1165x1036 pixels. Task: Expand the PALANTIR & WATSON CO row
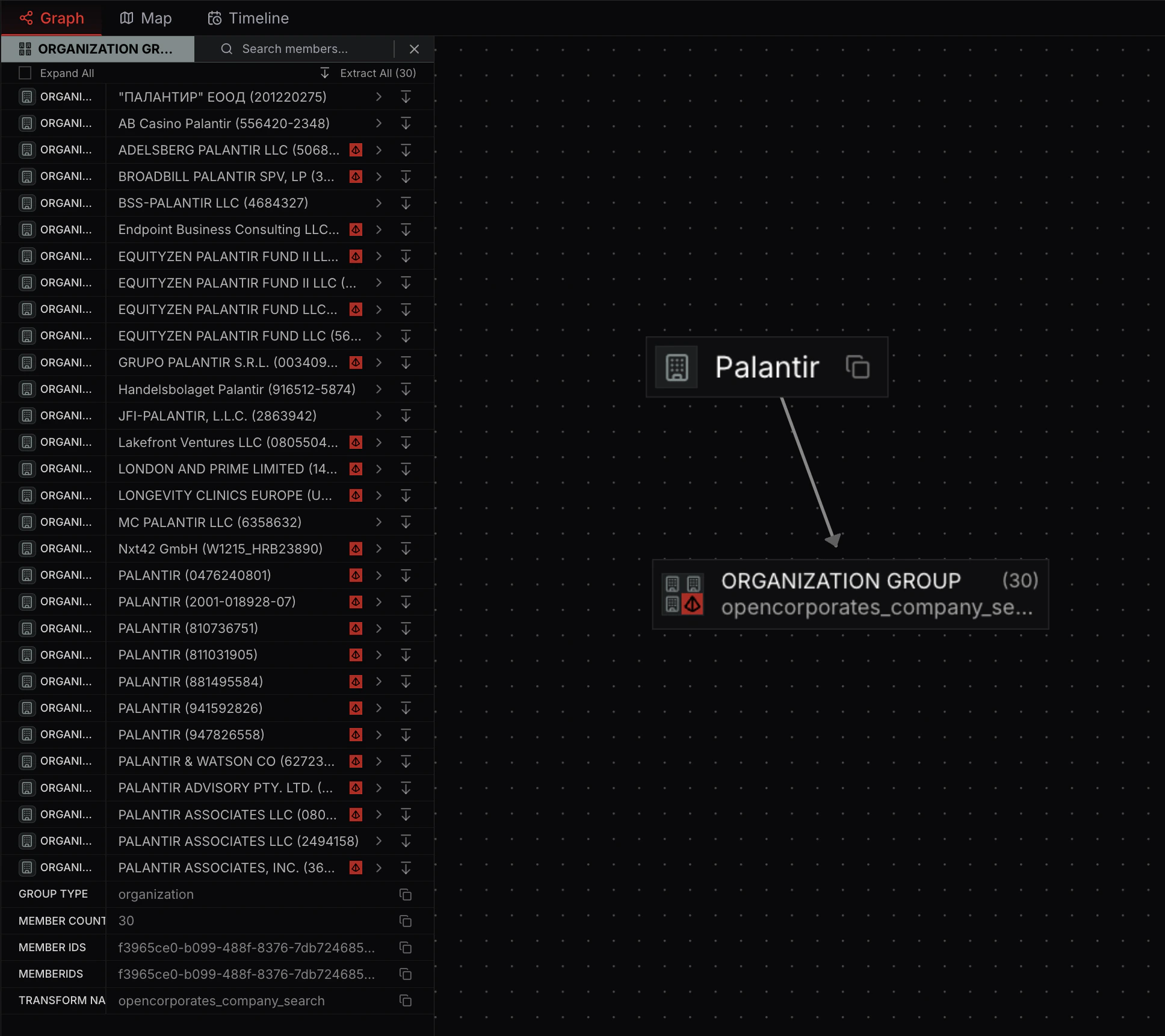tap(379, 760)
